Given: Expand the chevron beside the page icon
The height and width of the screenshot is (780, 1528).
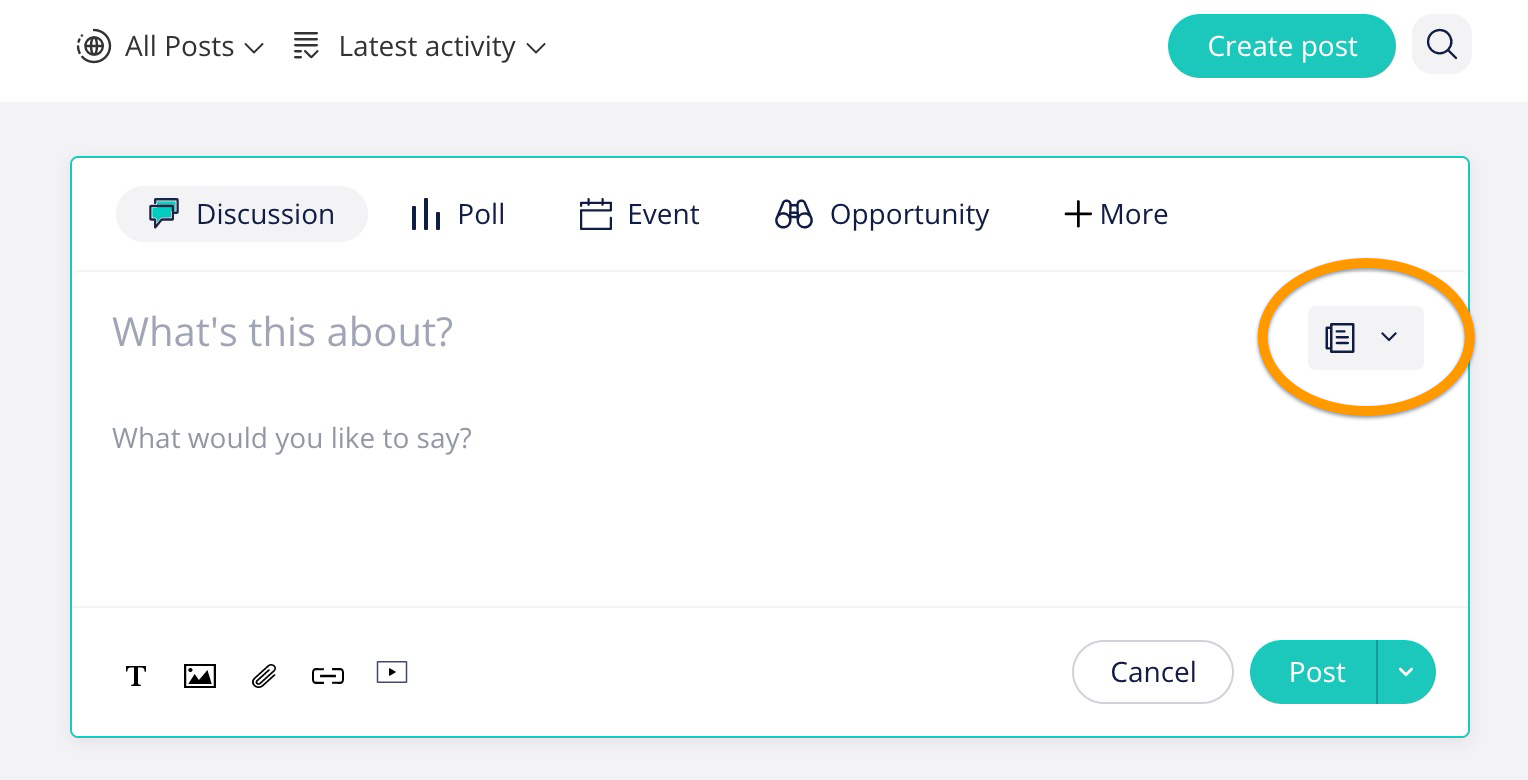Looking at the screenshot, I should coord(1389,337).
